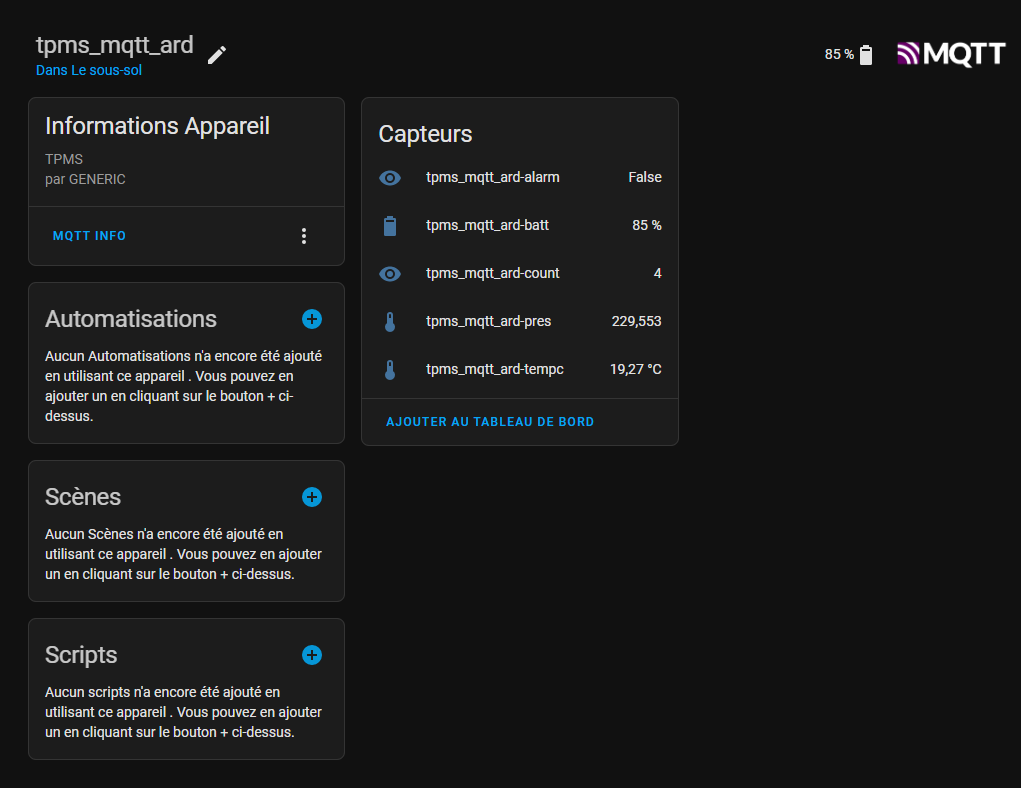Click the thermometer icon beside tpms_mqtt_ard-pres
The width and height of the screenshot is (1021, 788).
(390, 322)
